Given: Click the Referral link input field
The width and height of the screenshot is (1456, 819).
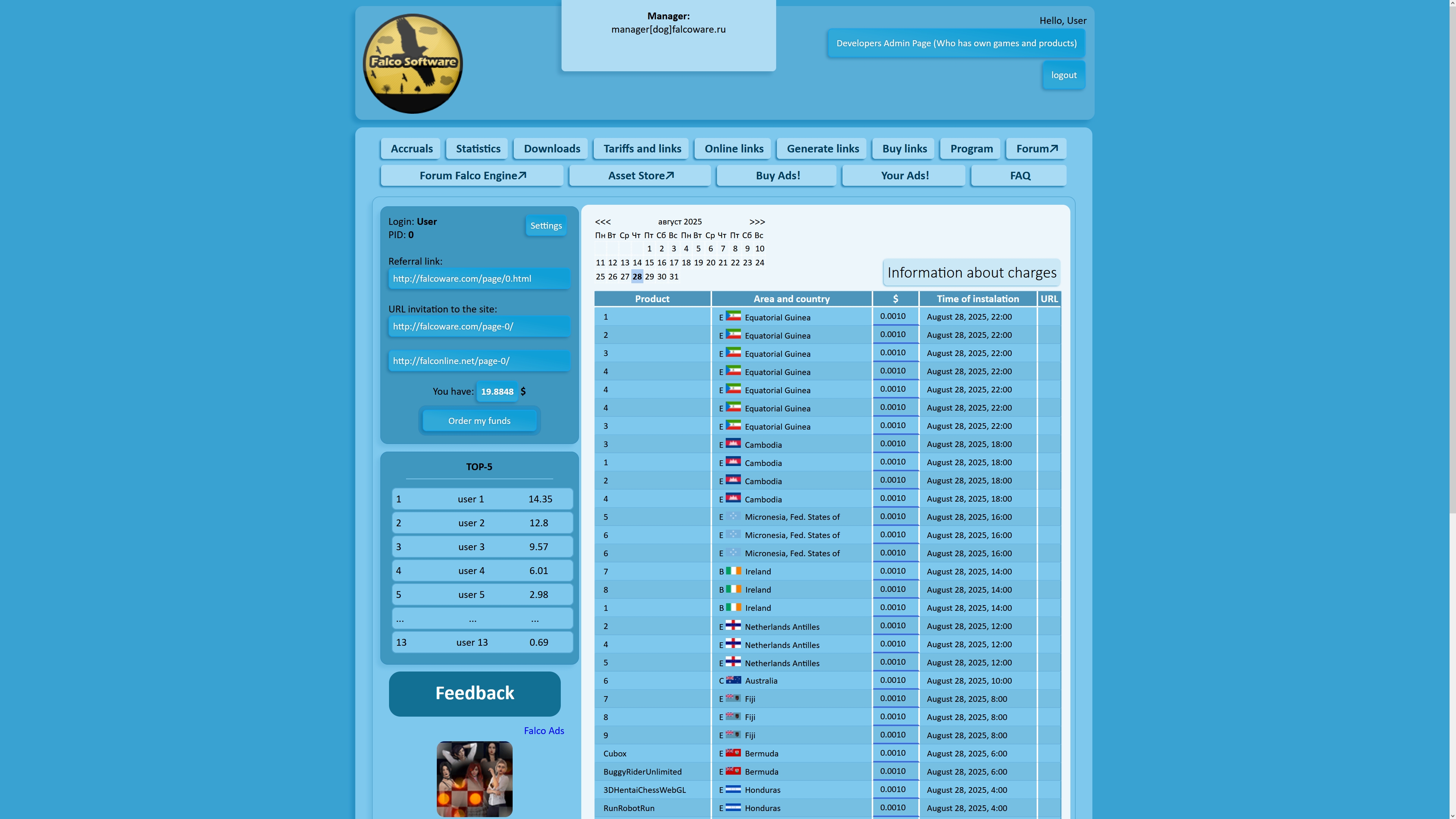Looking at the screenshot, I should (479, 279).
